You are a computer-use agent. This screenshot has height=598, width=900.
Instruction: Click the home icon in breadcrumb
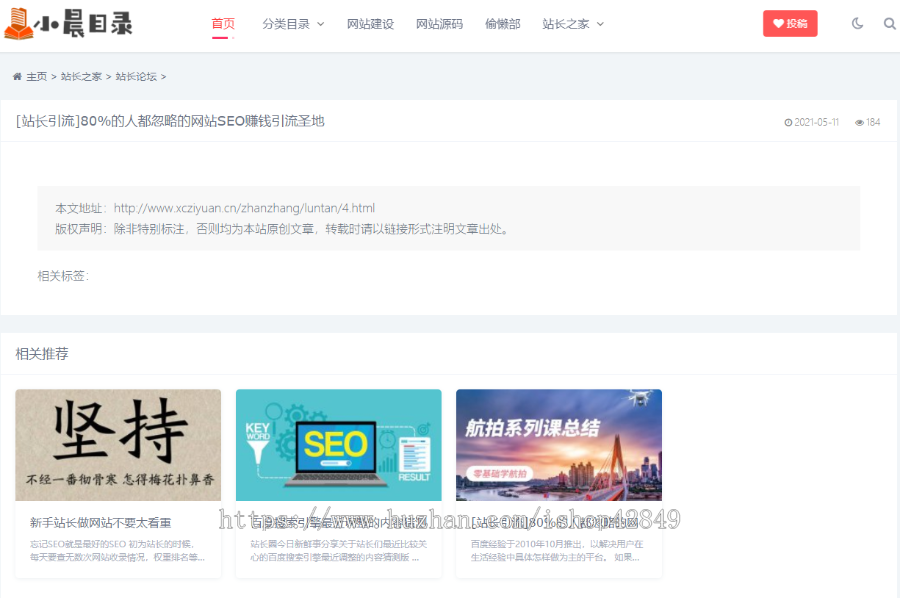[17, 76]
